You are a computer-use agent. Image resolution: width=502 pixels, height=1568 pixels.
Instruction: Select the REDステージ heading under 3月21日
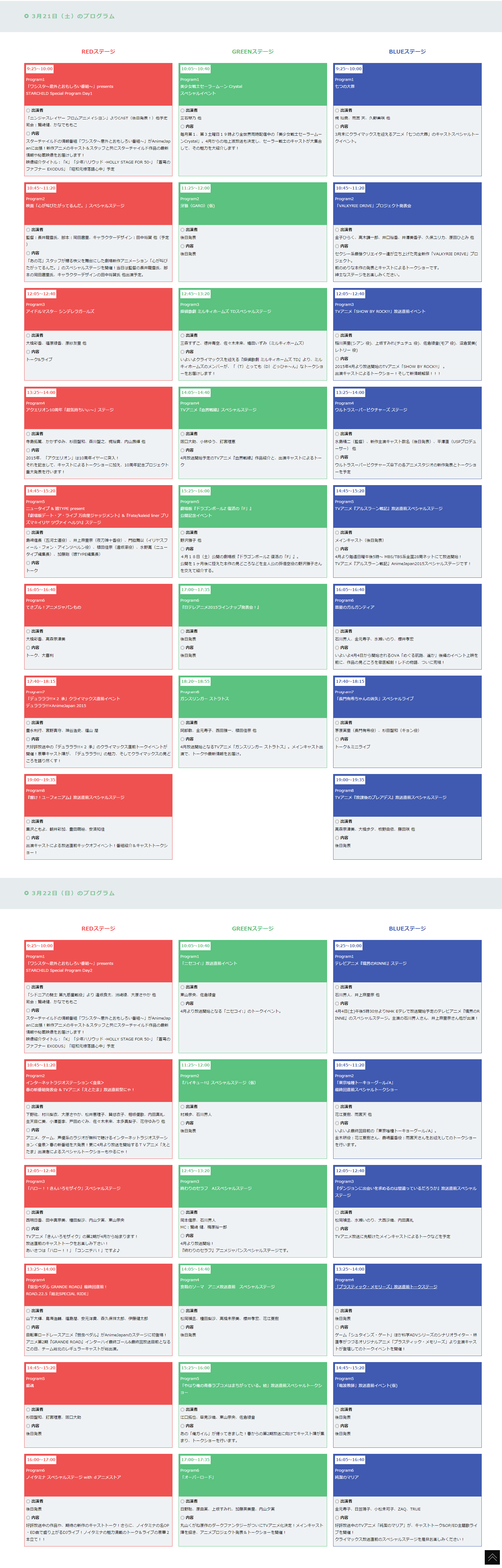98,52
